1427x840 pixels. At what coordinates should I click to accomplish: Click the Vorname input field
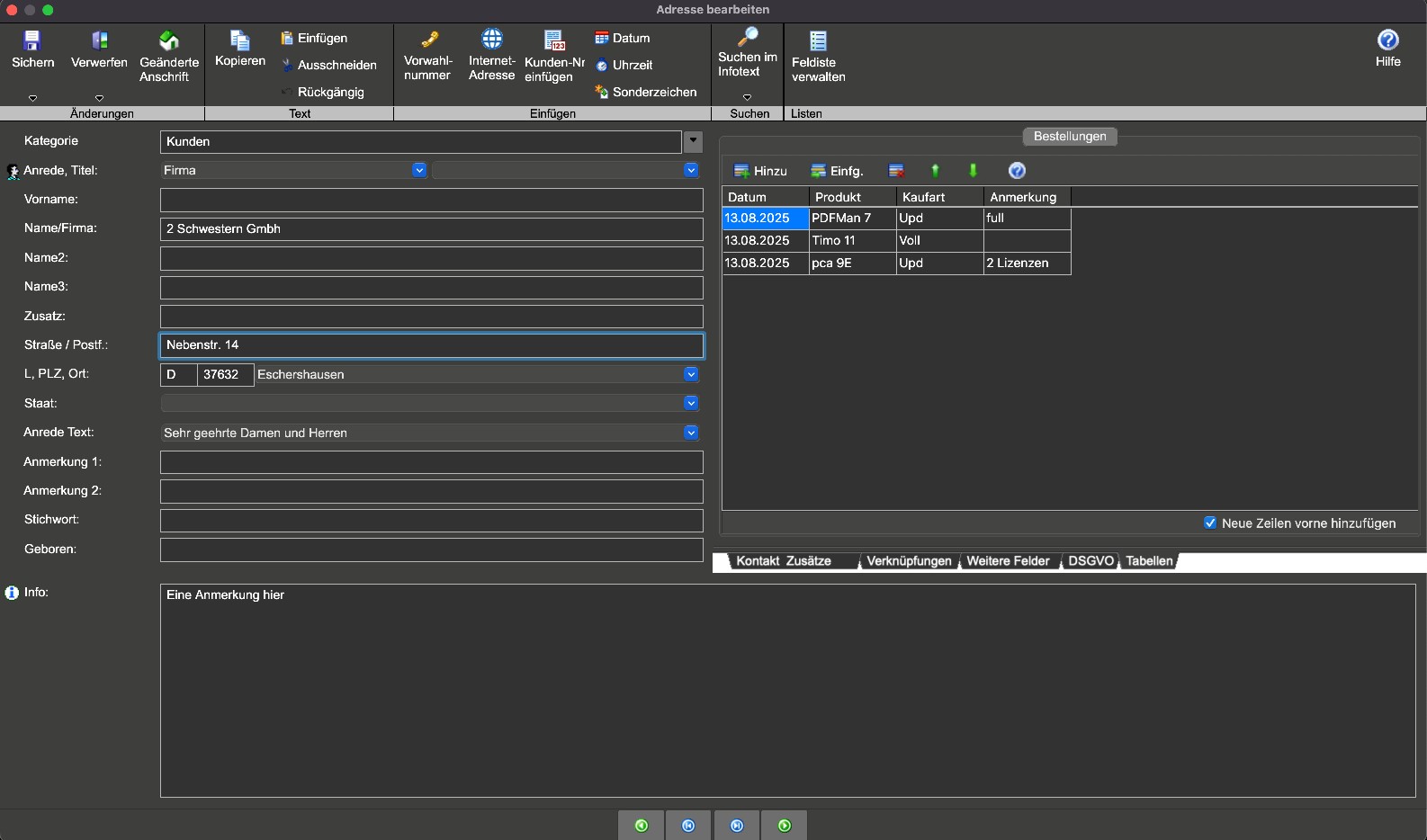(432, 200)
